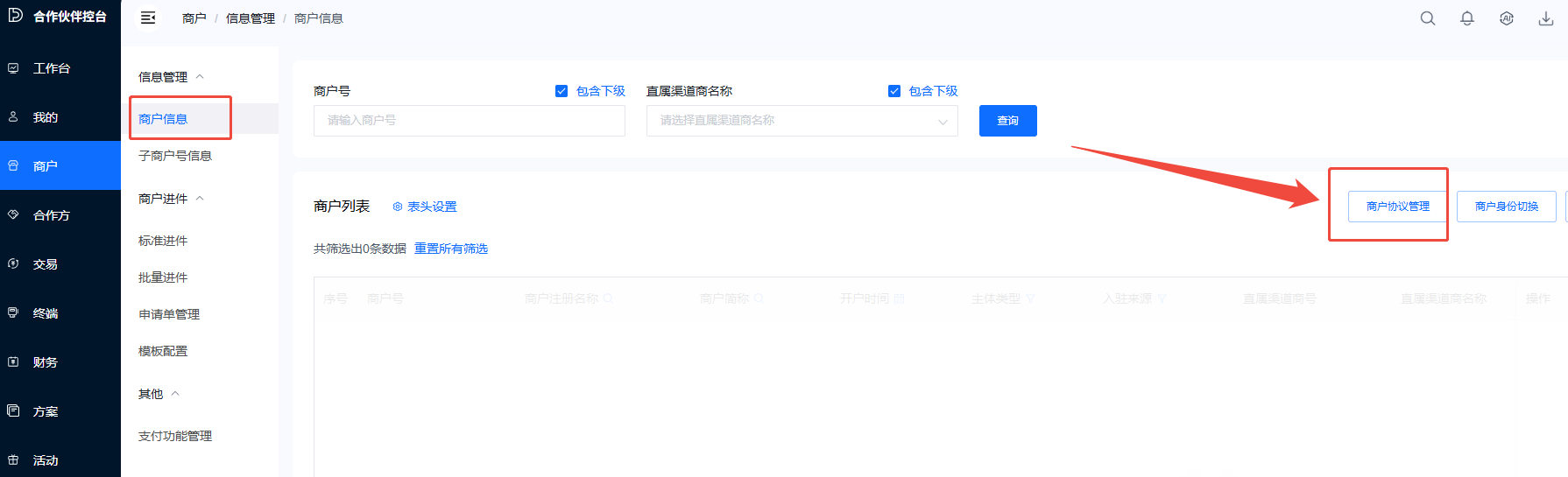This screenshot has height=477, width=1568.
Task: Click the 商户协议管理 button
Action: [1397, 207]
